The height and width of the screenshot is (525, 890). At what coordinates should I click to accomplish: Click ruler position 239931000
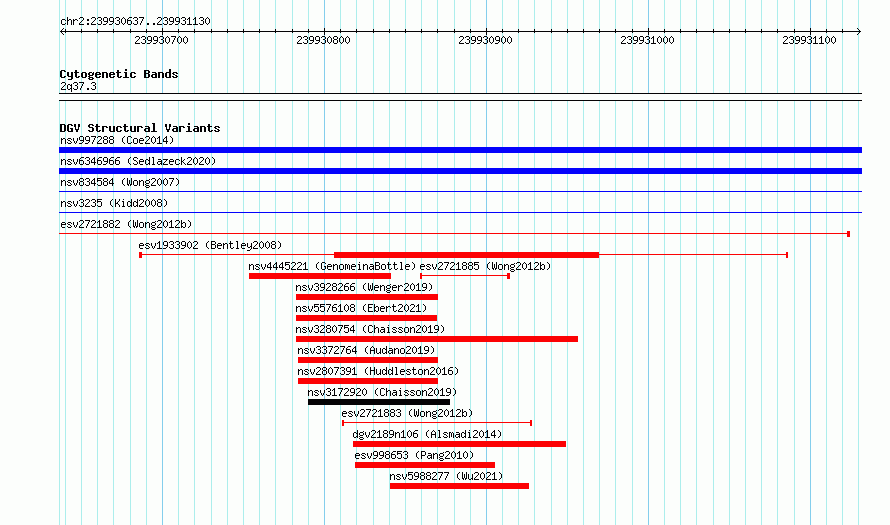coord(647,40)
